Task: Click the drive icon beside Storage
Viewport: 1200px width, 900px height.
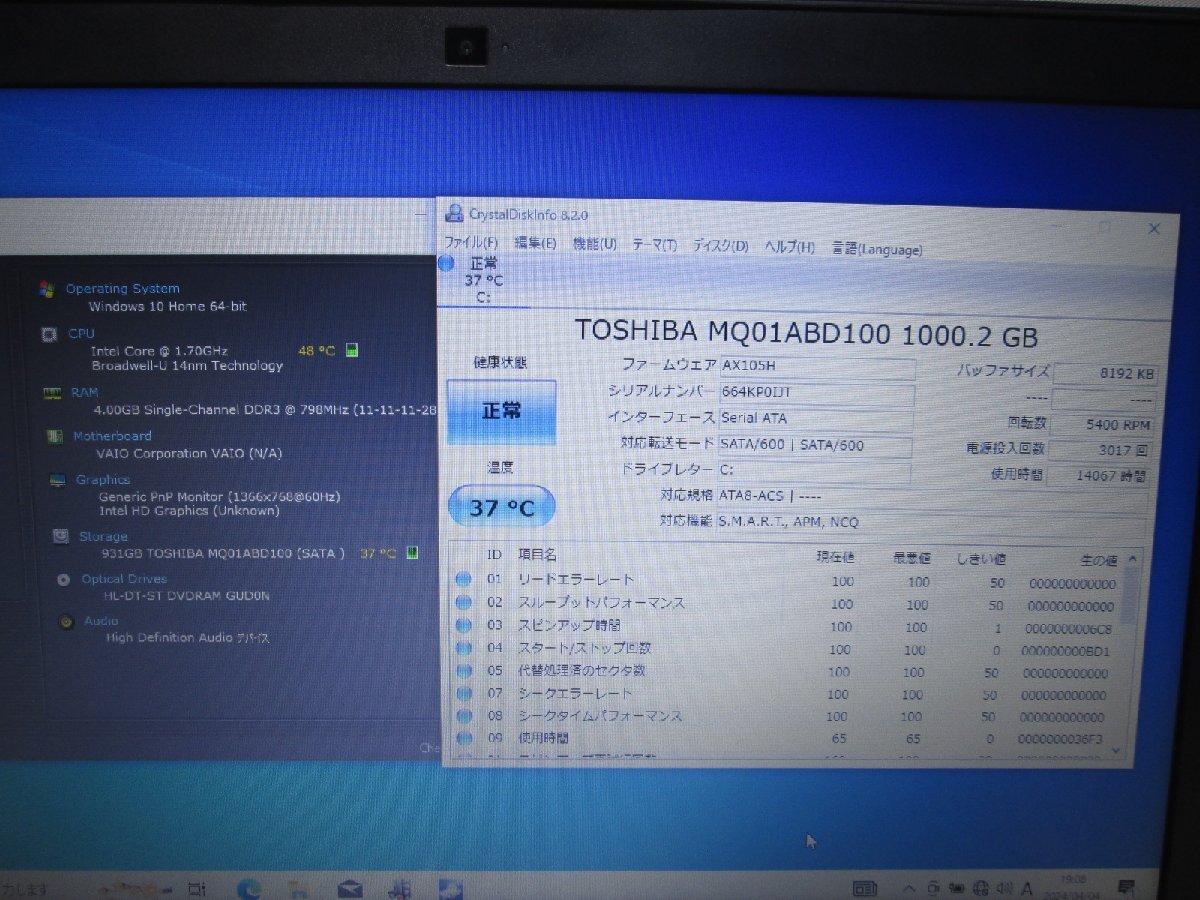Action: [x=61, y=536]
